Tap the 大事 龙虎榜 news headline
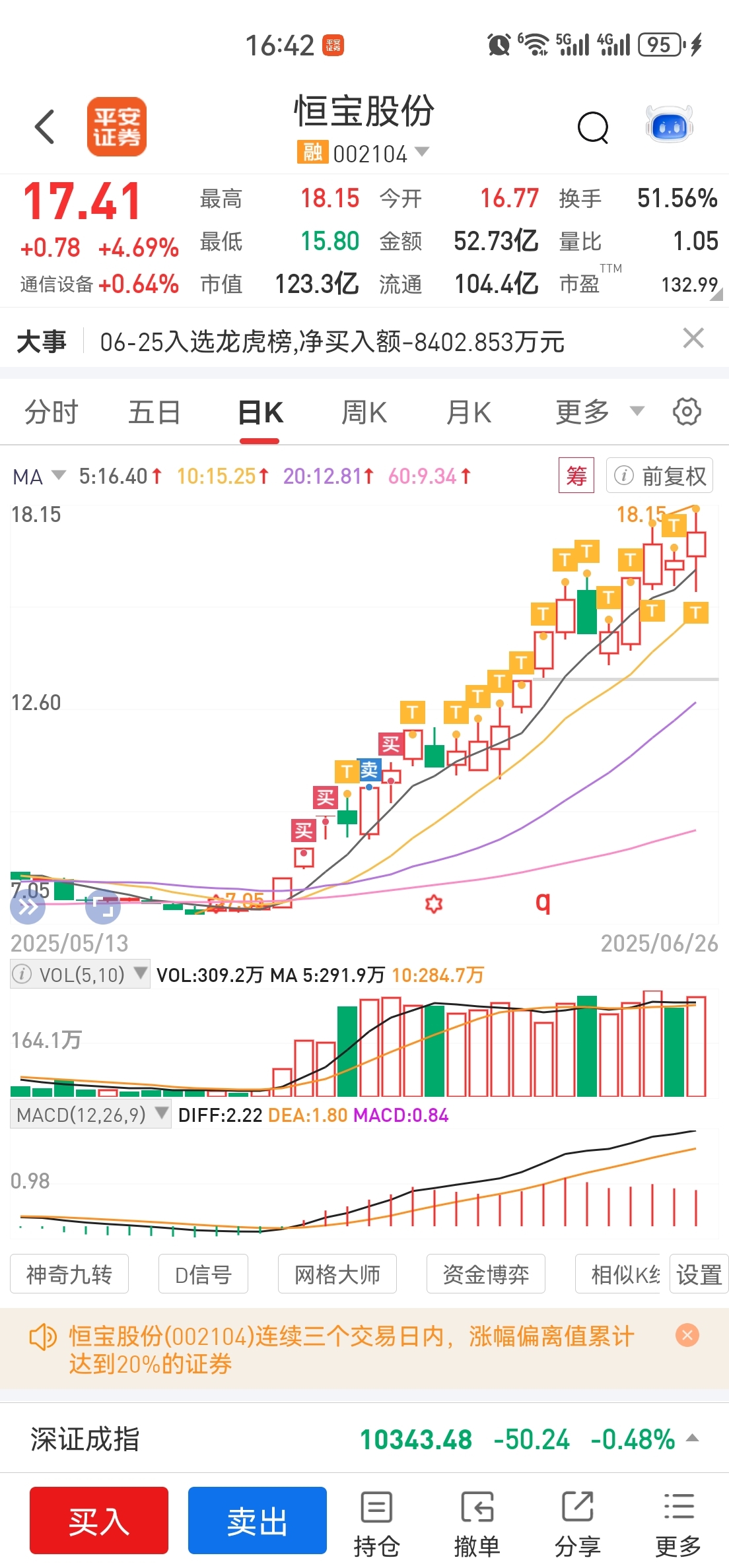The height and width of the screenshot is (1568, 729). pos(332,342)
